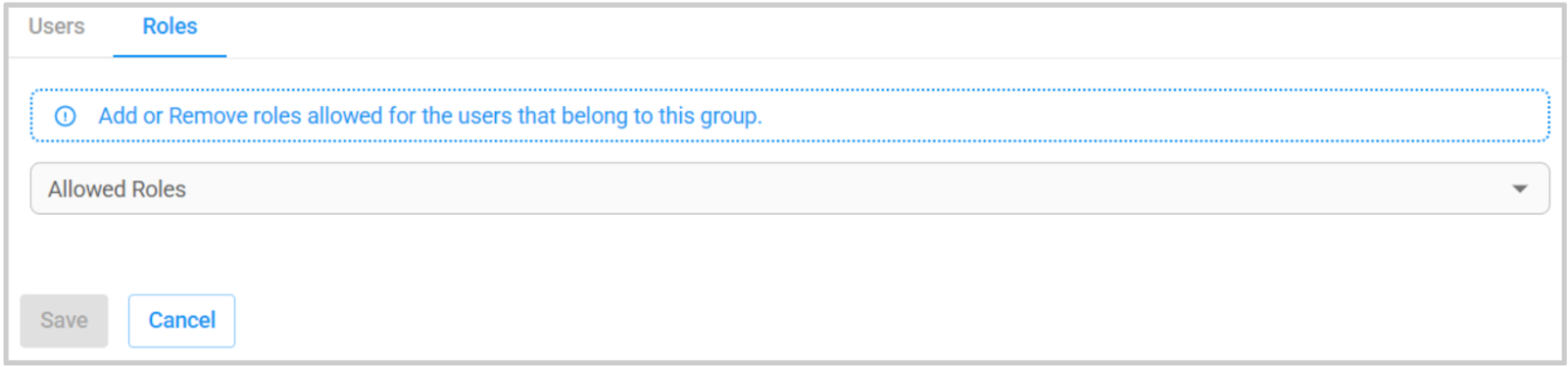Click the greyed-out Save button
Screen dimensions: 1568x367
(64, 321)
